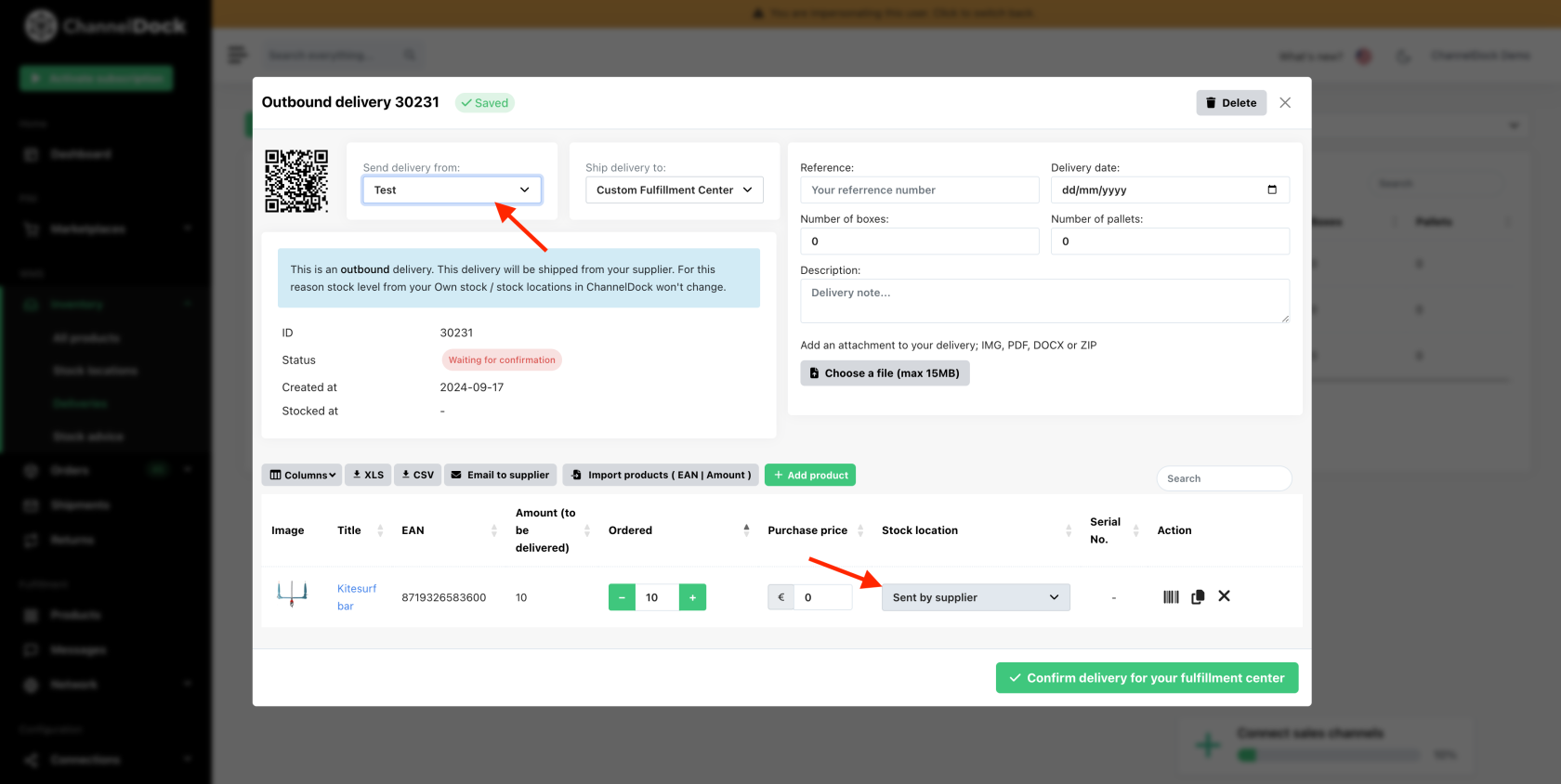Click the 'Saved' status badge
Image resolution: width=1561 pixels, height=784 pixels.
click(485, 103)
